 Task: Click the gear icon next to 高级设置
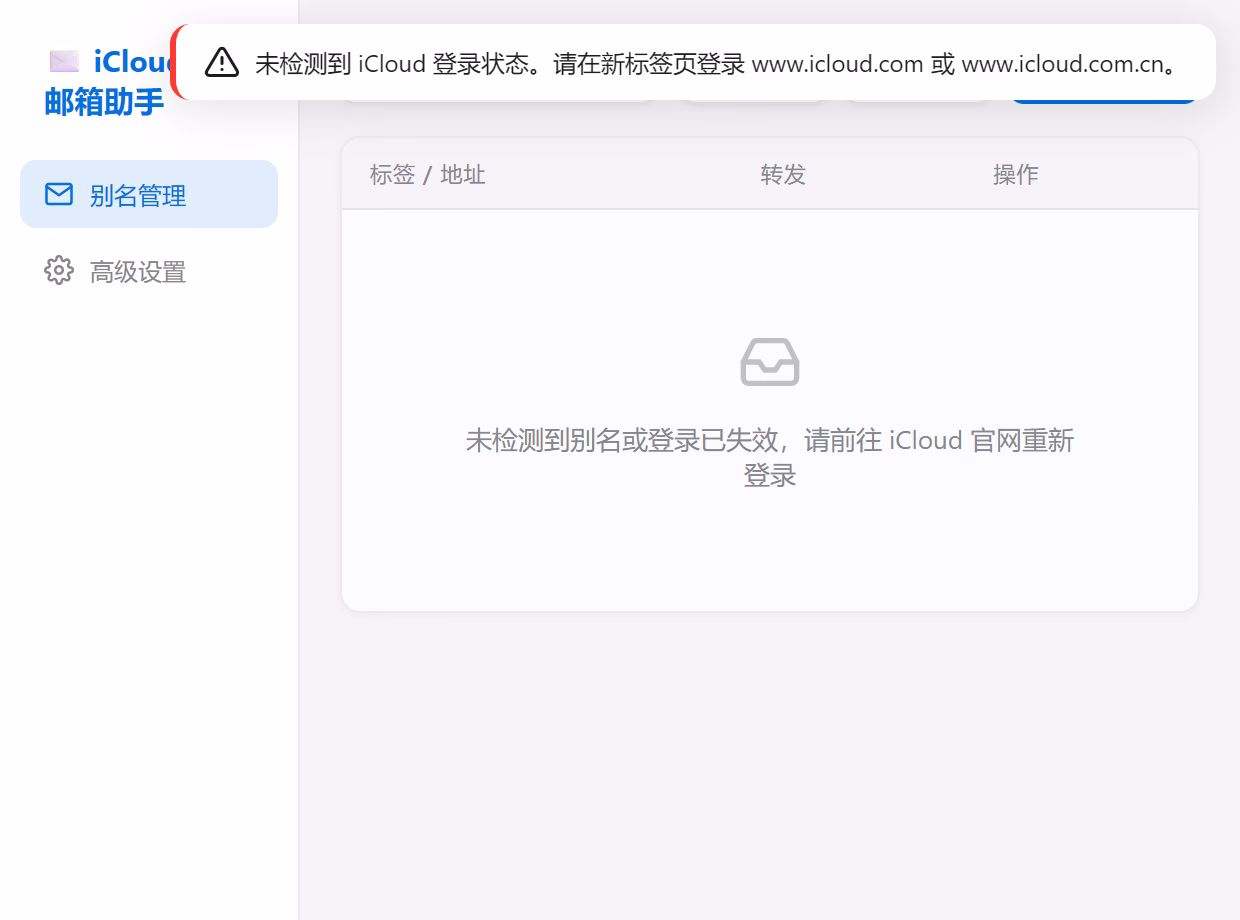coord(58,271)
